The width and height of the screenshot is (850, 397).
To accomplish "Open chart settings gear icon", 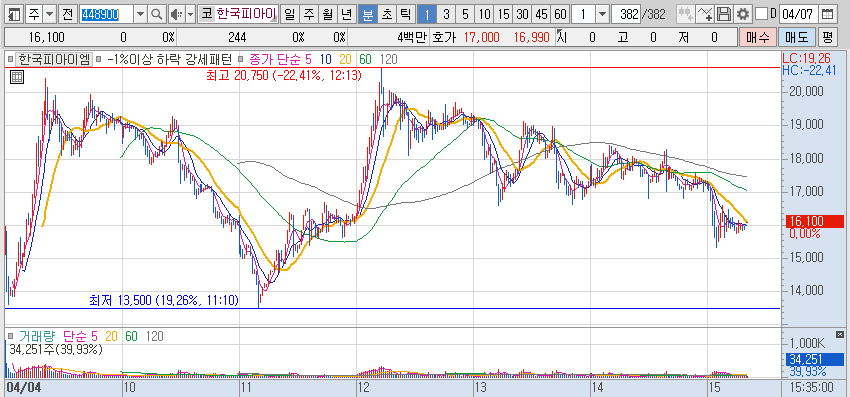I will [x=743, y=14].
